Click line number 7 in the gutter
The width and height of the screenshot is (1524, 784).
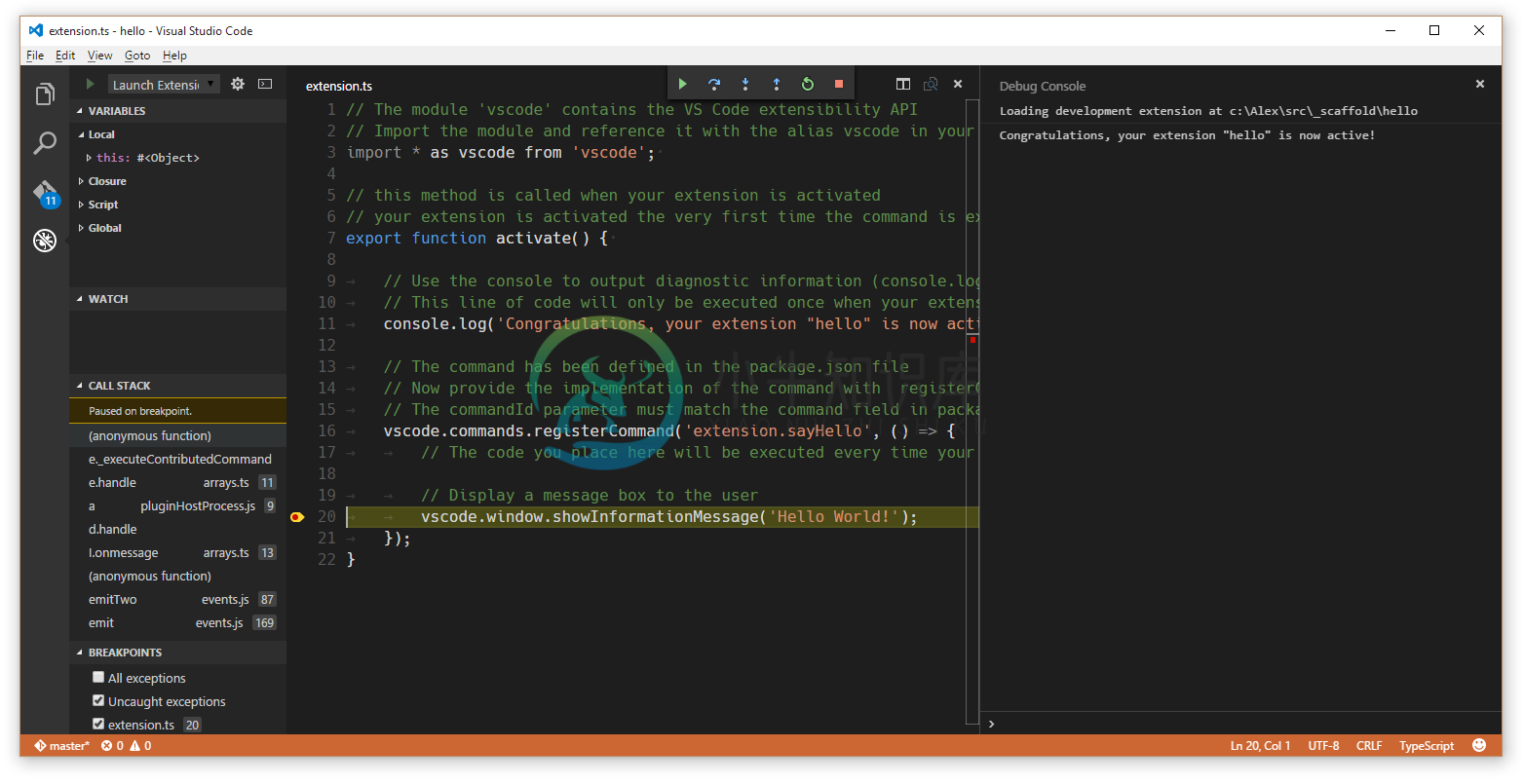click(331, 238)
